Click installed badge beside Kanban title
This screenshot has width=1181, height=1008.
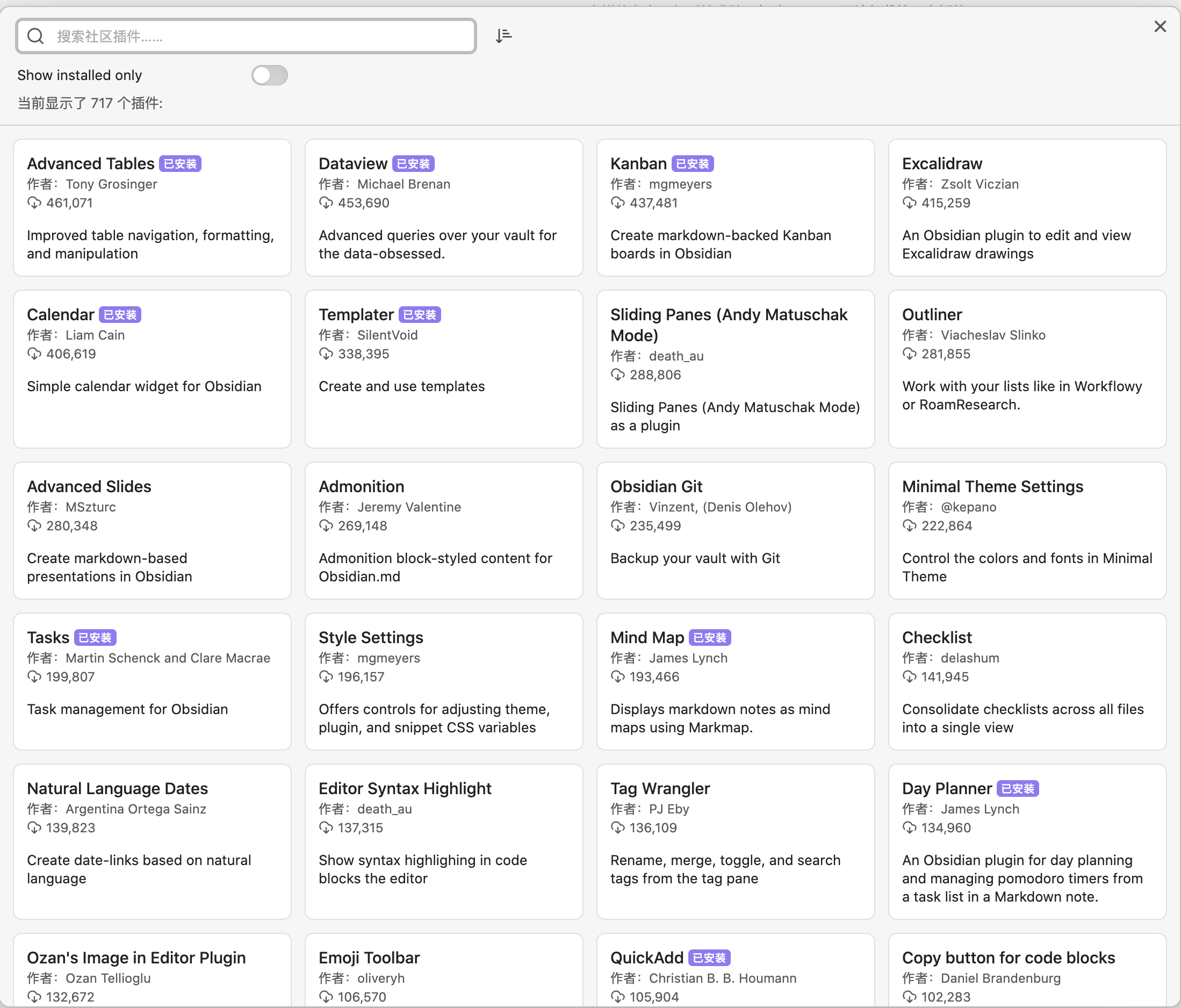[x=692, y=164]
